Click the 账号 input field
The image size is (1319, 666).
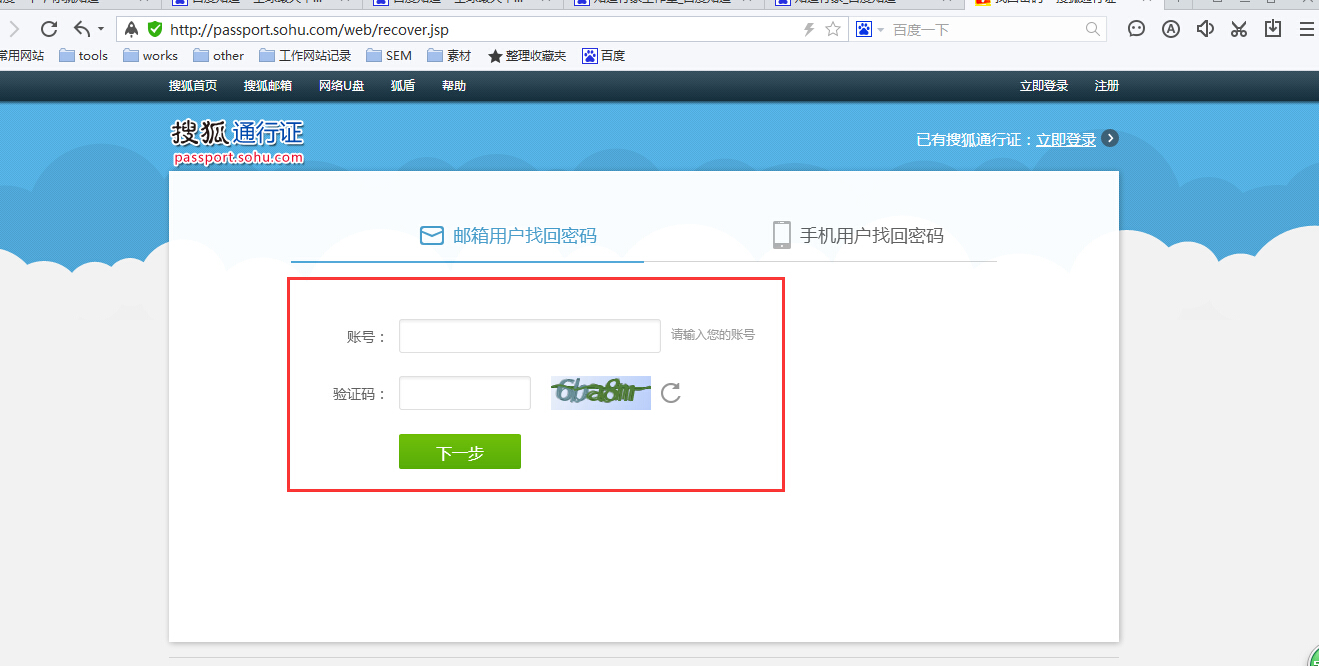point(530,336)
